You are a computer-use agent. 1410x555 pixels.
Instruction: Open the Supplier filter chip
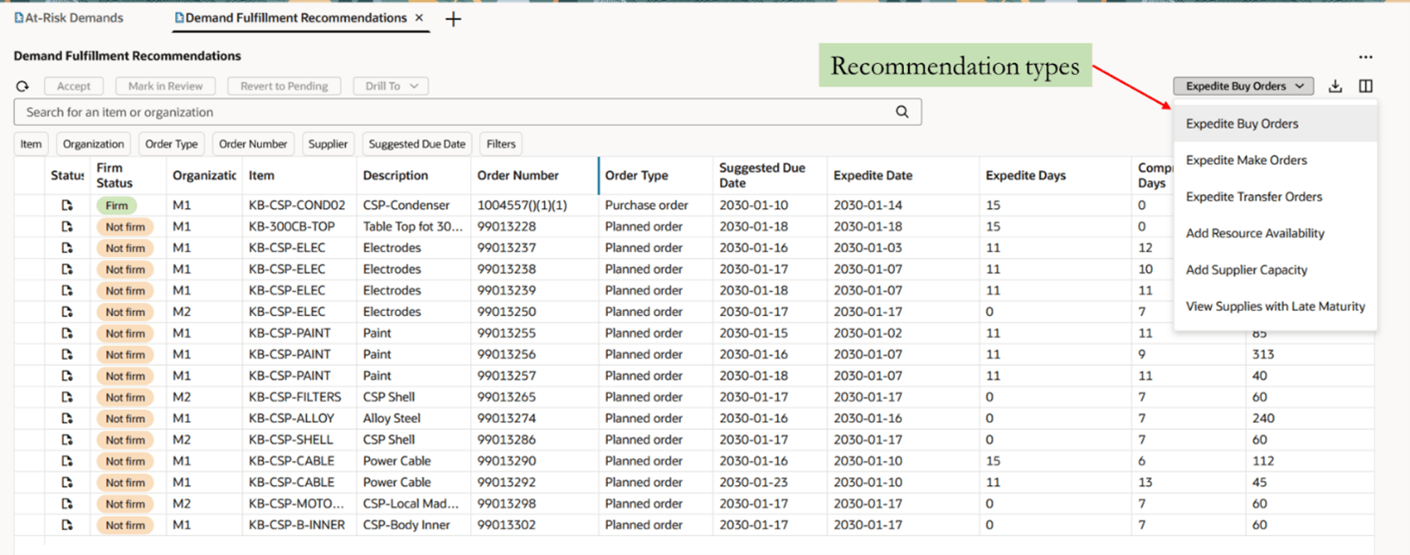328,144
